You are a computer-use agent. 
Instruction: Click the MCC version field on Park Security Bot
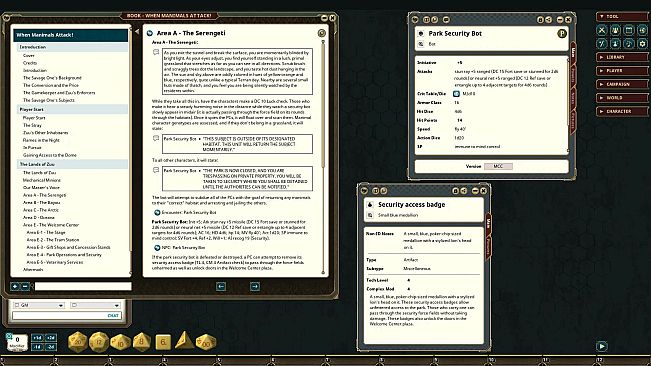point(498,166)
